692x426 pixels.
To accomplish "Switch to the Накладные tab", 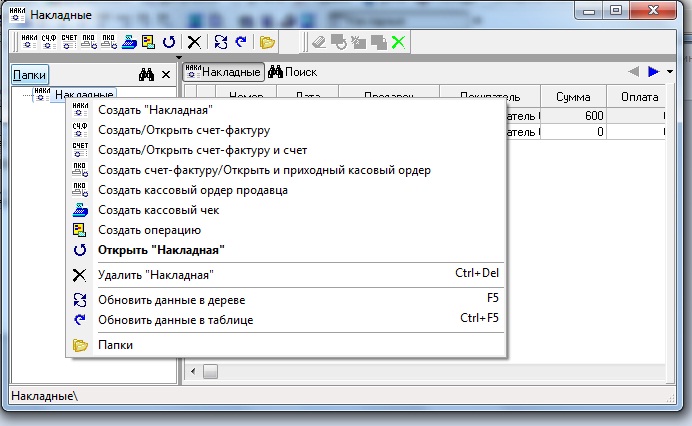I will (223, 72).
